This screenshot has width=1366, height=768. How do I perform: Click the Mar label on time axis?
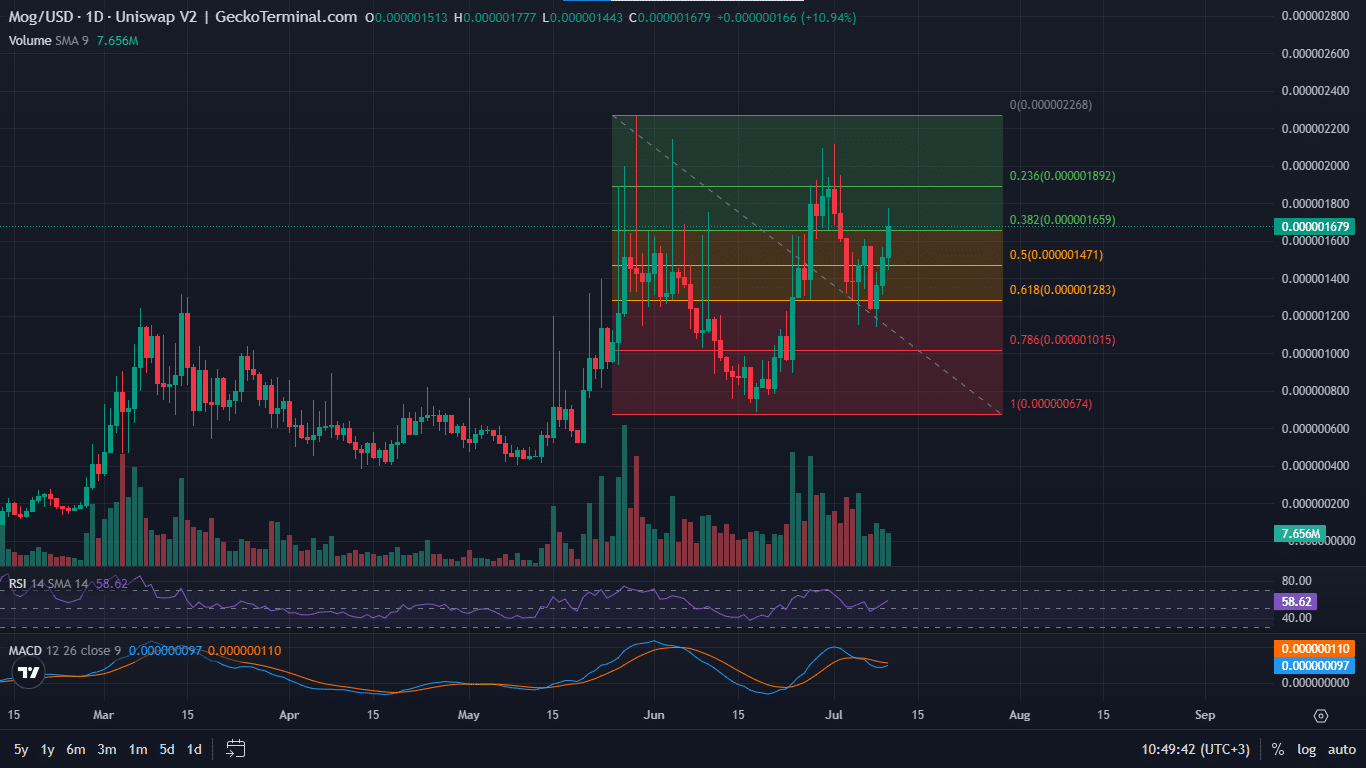pos(103,716)
